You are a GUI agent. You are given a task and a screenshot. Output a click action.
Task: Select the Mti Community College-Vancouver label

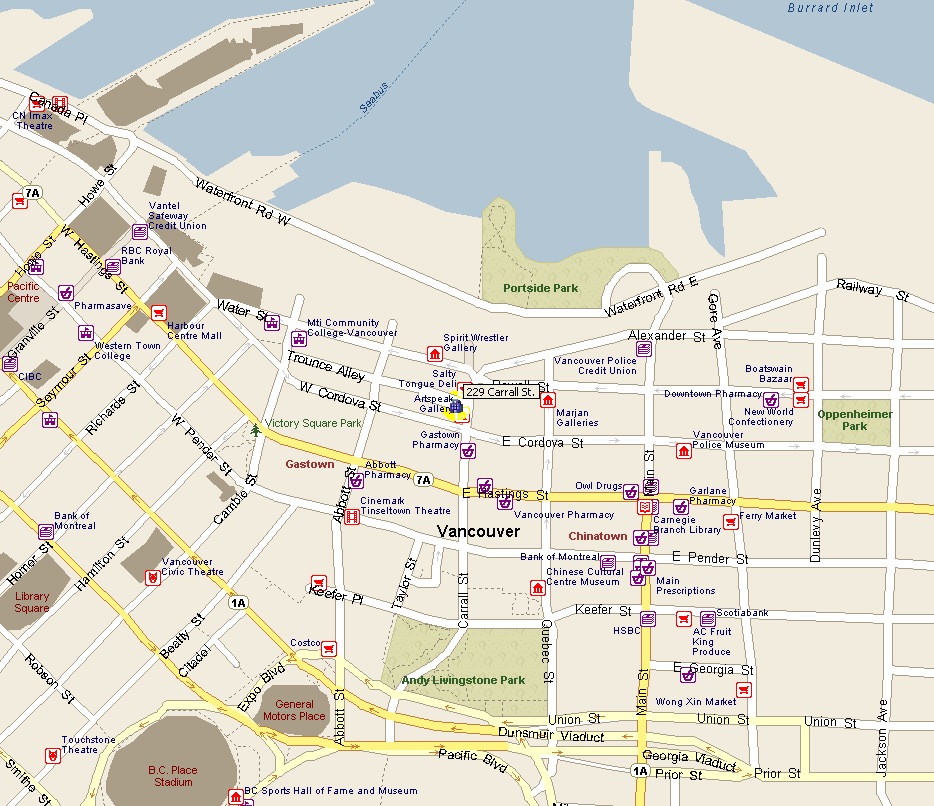[x=352, y=328]
